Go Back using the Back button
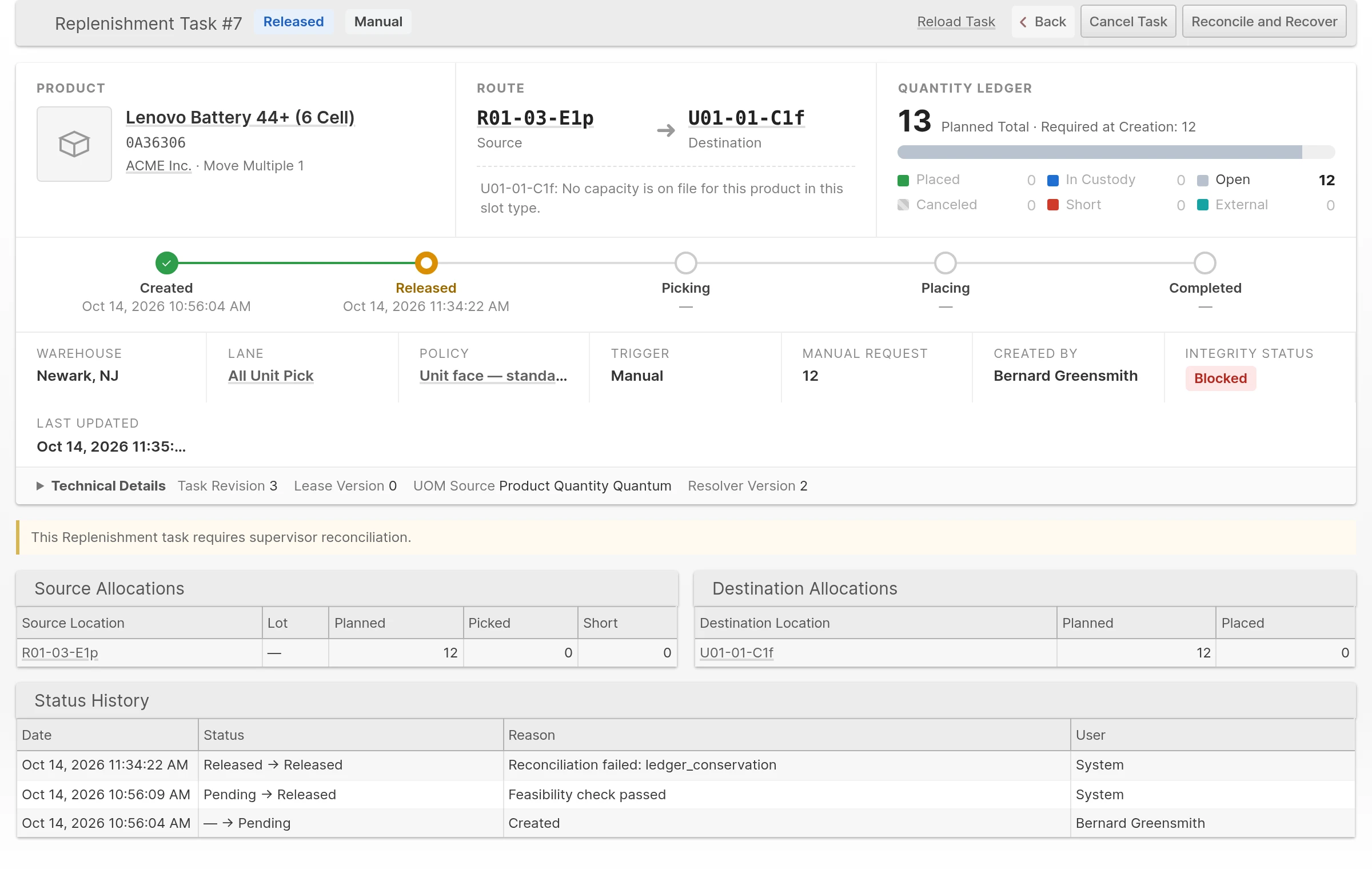The width and height of the screenshot is (1372, 877). click(1043, 22)
